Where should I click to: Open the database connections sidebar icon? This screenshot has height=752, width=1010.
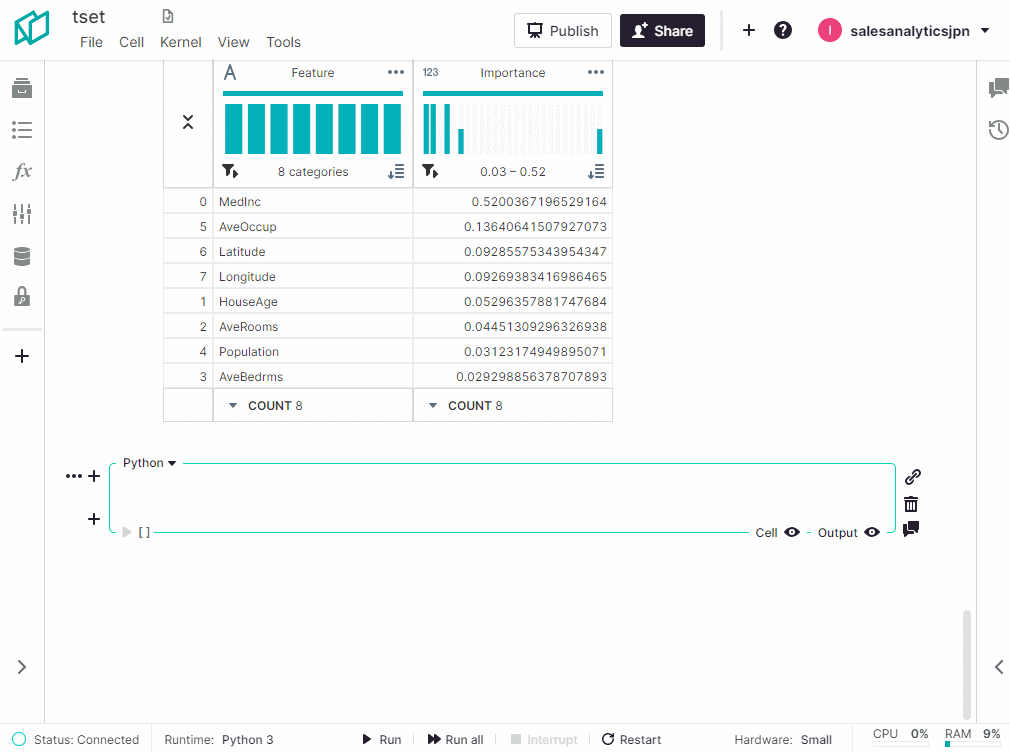pos(22,257)
